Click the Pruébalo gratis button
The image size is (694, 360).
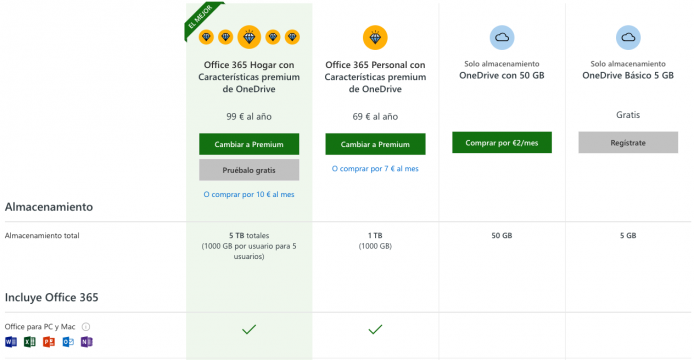pyautogui.click(x=249, y=170)
